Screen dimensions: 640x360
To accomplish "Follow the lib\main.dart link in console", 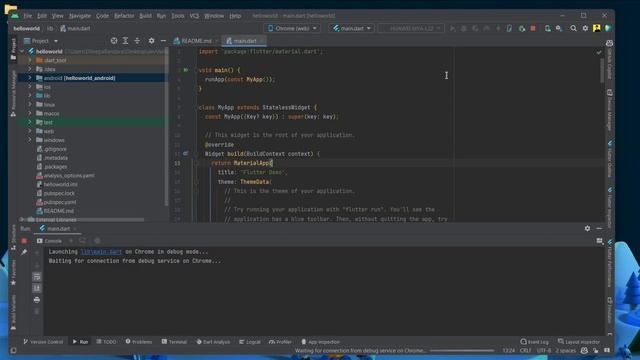I will click(x=101, y=252).
